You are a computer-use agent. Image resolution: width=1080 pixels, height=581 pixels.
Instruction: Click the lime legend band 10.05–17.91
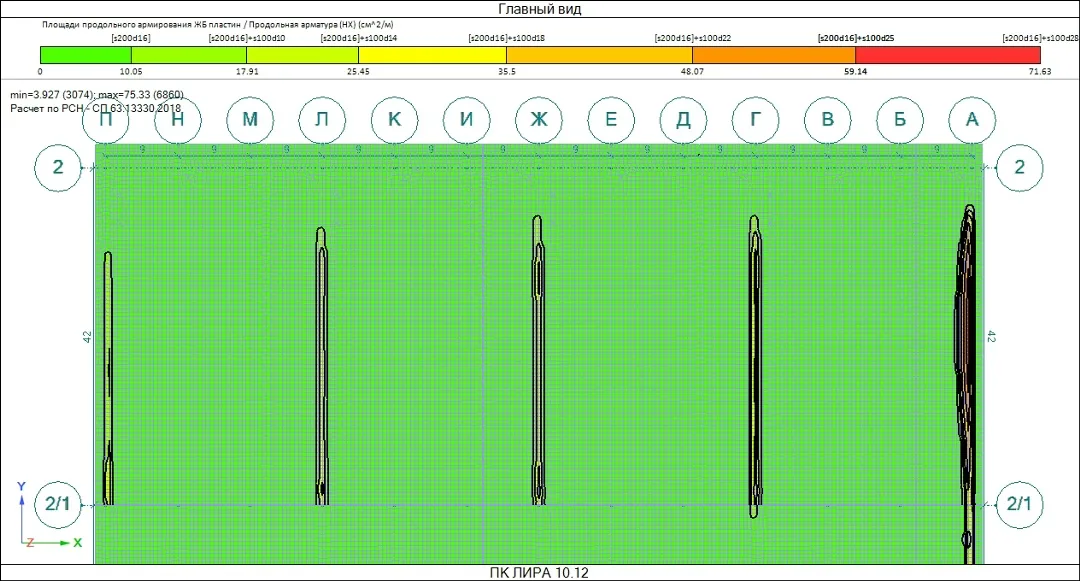[189, 55]
